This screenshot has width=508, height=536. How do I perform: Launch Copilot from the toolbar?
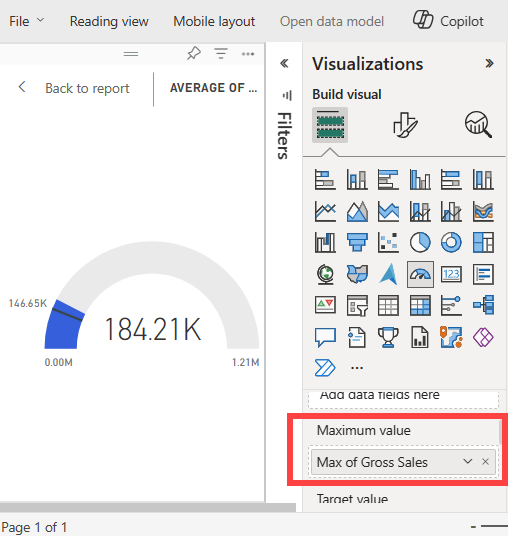[x=448, y=21]
